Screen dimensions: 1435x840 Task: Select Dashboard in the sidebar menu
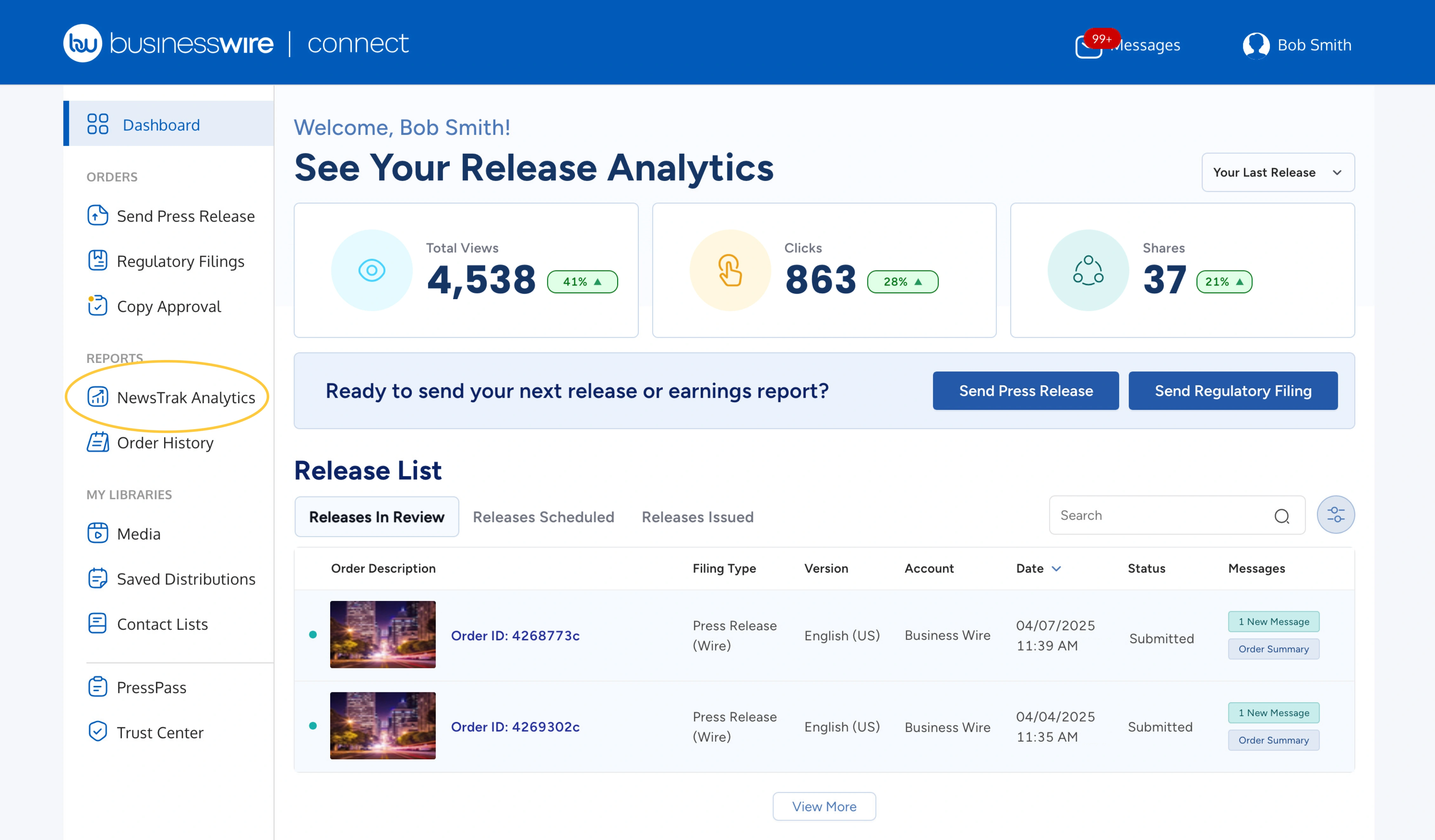[x=169, y=124]
